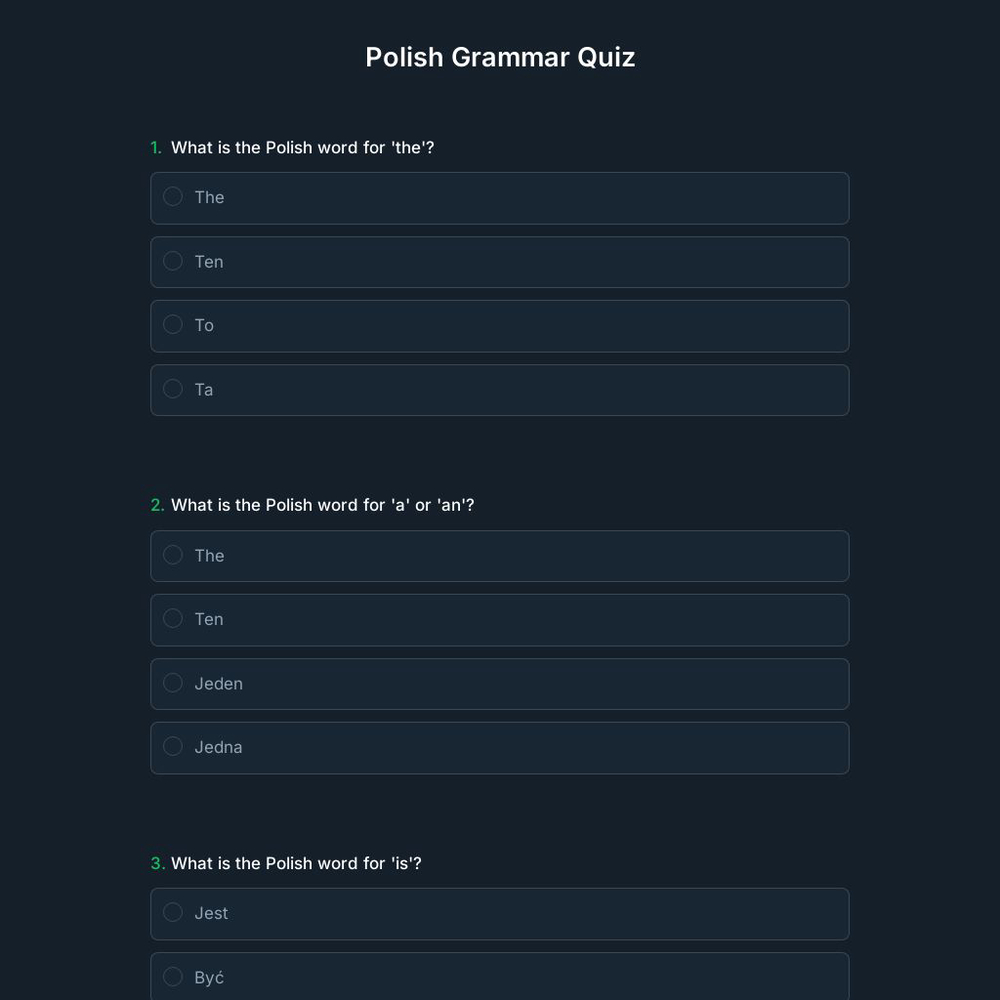The image size is (1000, 1000).
Task: Select 'Jeden' for question 2
Action: click(500, 683)
